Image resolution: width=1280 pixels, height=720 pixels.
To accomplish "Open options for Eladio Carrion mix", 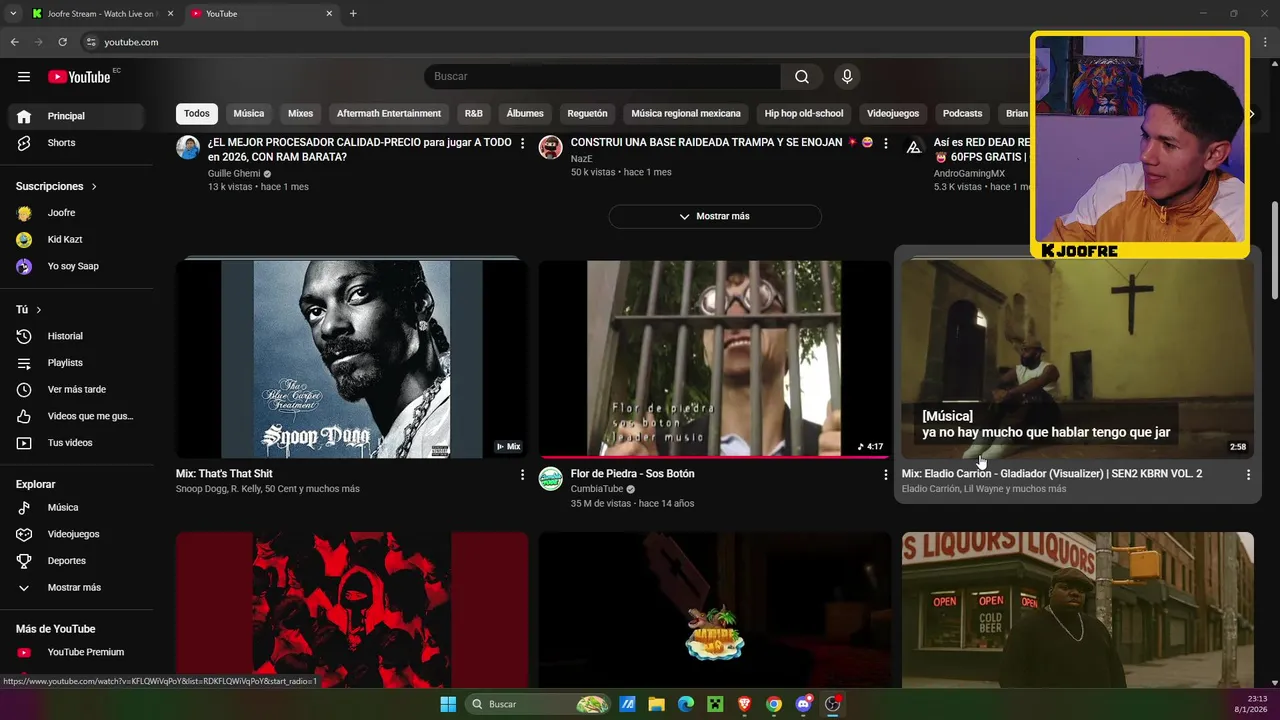I will (x=1248, y=475).
